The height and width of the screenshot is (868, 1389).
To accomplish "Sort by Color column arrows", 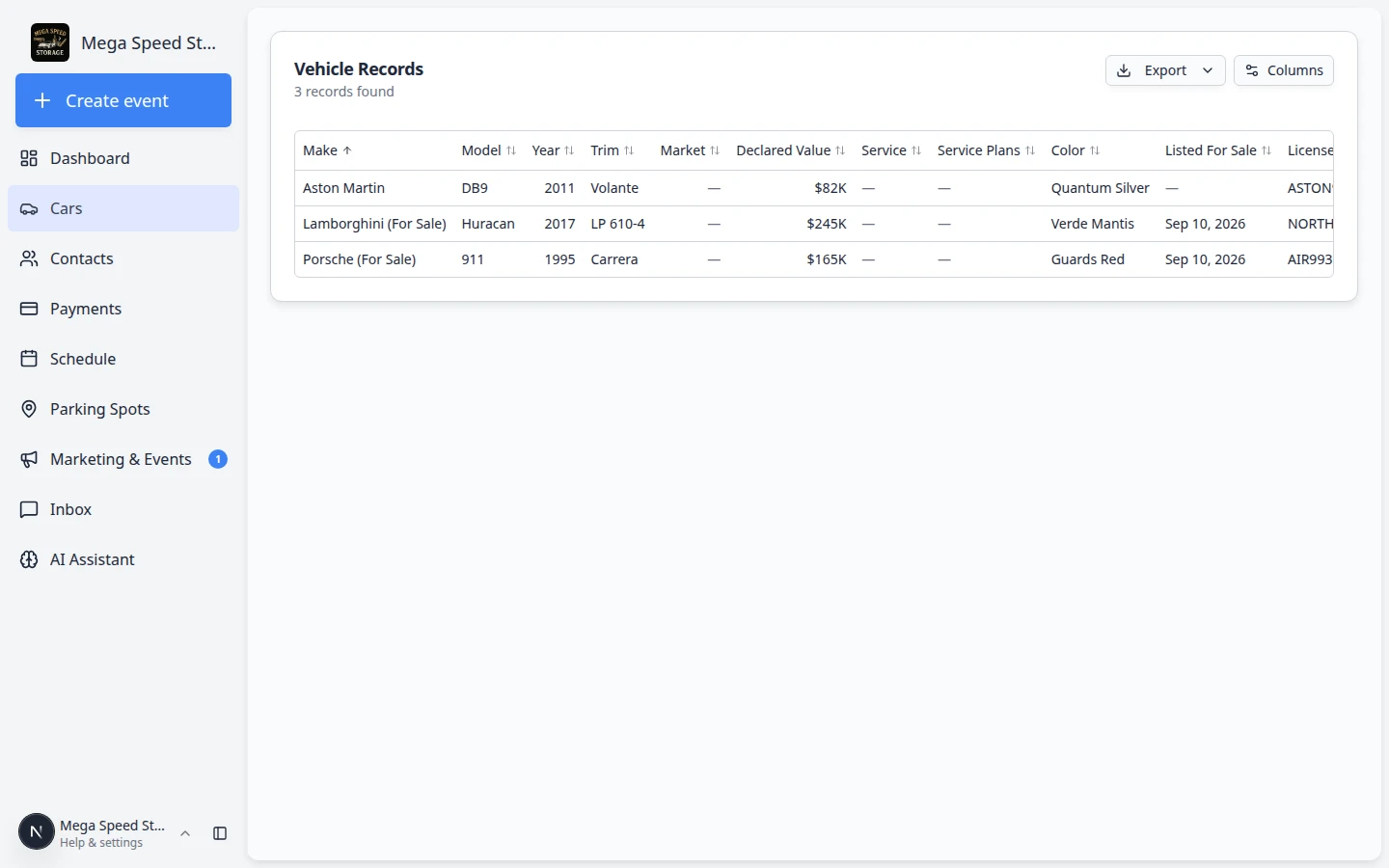I will click(1095, 150).
